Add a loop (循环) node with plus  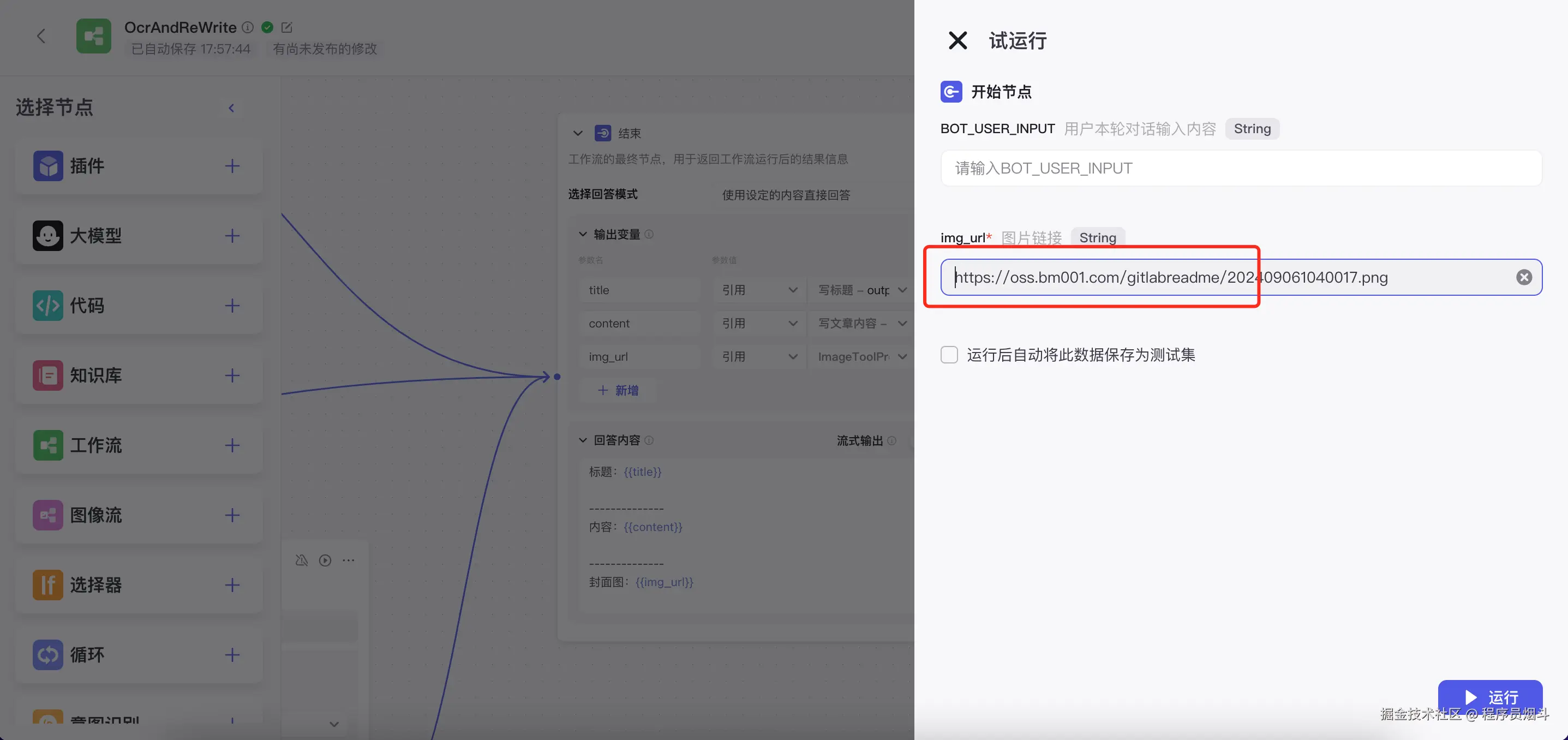pos(232,655)
